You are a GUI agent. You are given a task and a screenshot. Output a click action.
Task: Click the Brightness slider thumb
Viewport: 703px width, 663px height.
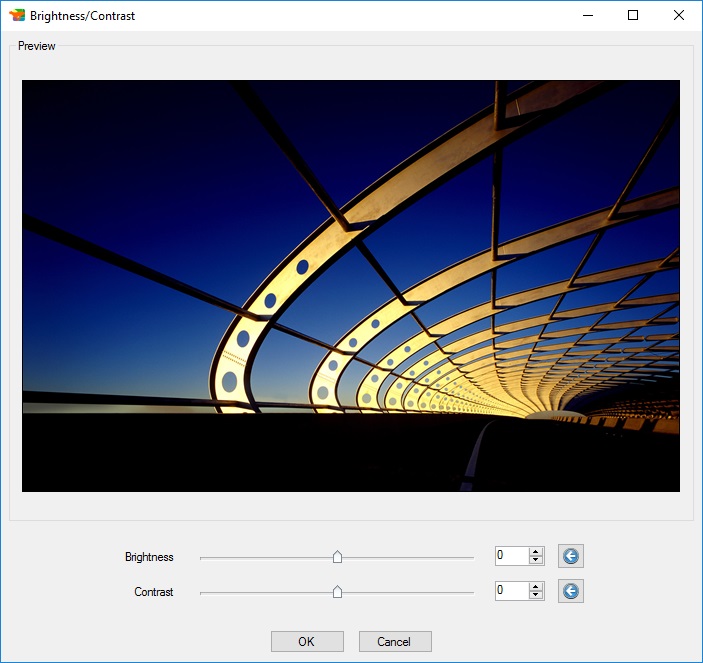pyautogui.click(x=338, y=557)
